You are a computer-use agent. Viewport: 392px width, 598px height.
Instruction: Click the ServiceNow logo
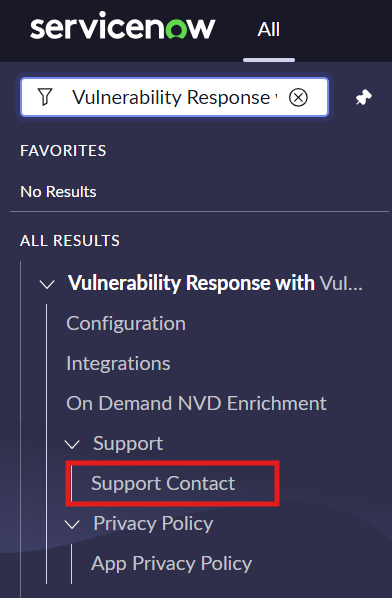point(123,27)
